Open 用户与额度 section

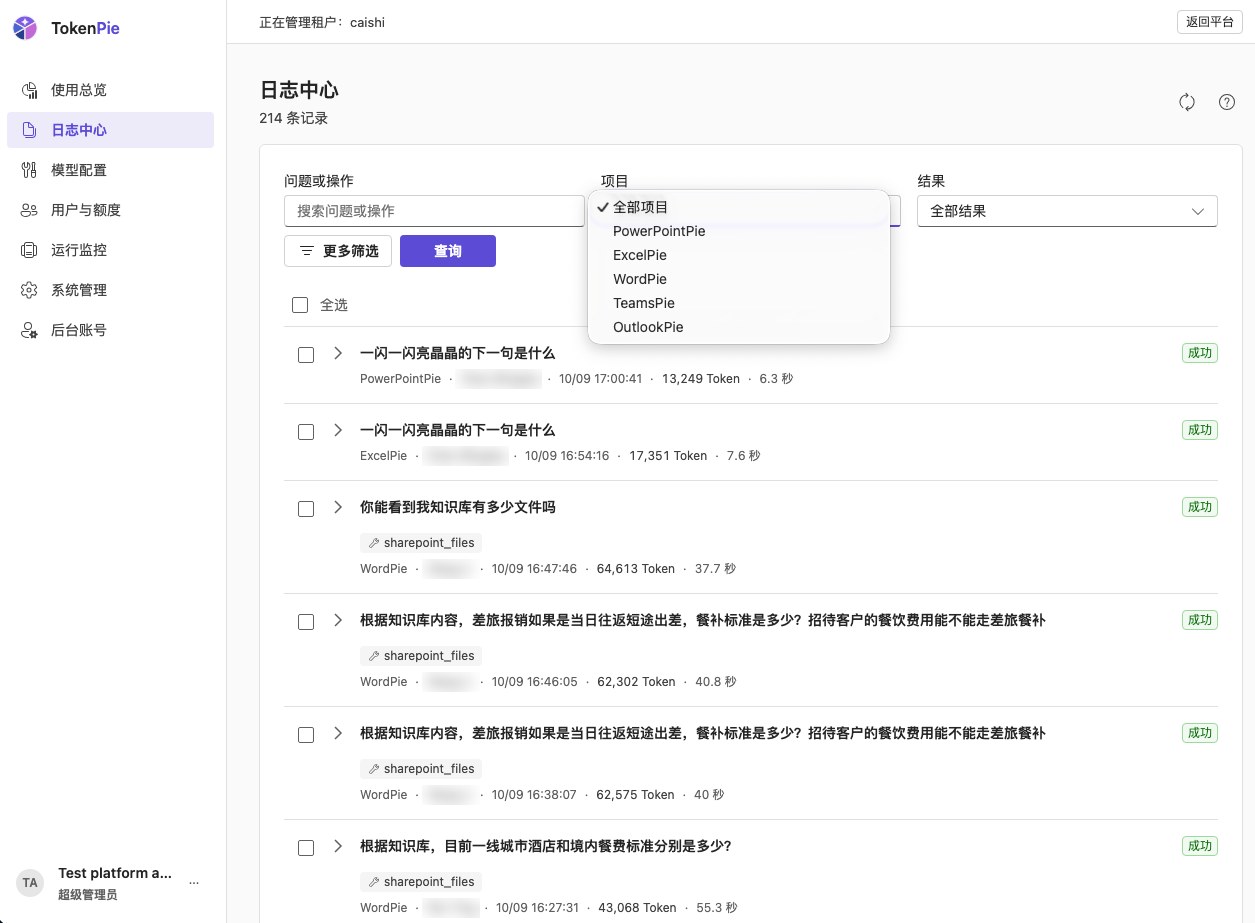110,210
